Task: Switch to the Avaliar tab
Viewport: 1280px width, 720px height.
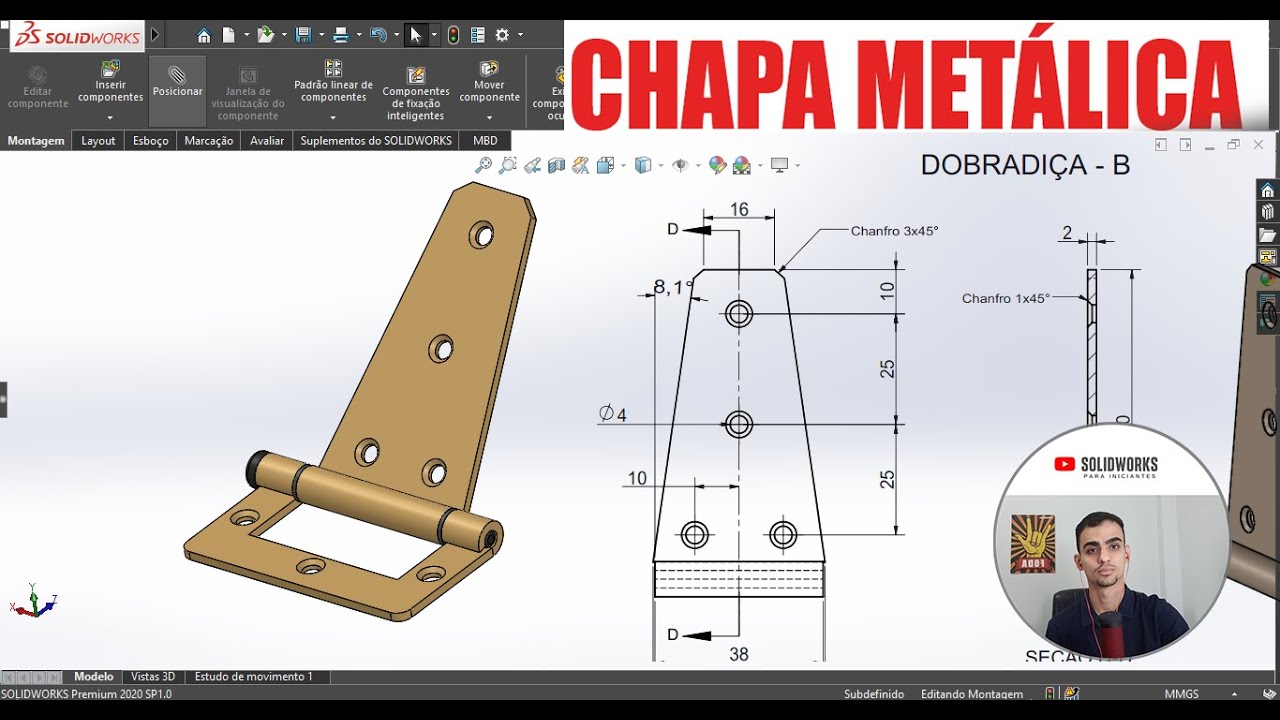Action: tap(267, 141)
